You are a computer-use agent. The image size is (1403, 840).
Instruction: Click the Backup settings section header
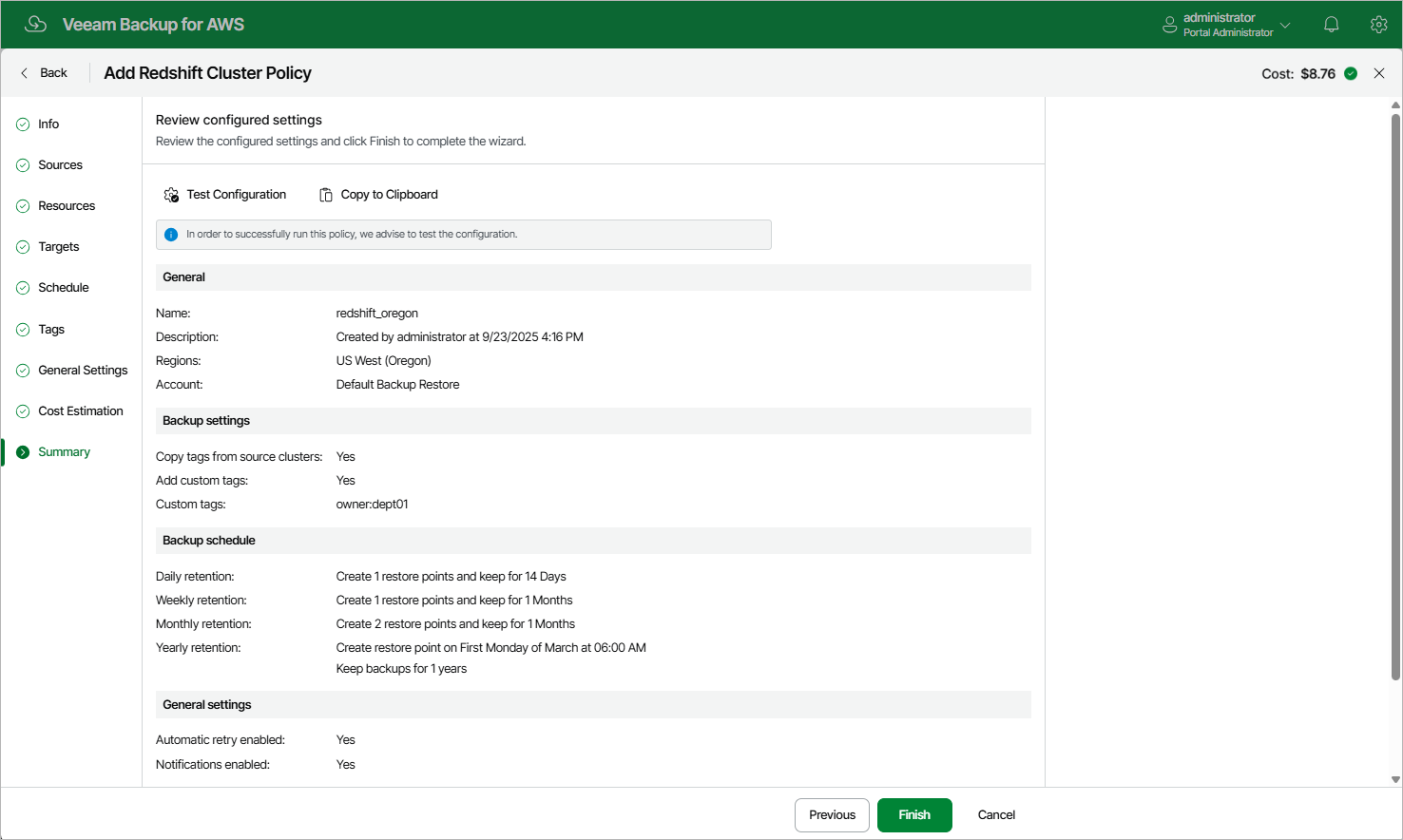593,421
